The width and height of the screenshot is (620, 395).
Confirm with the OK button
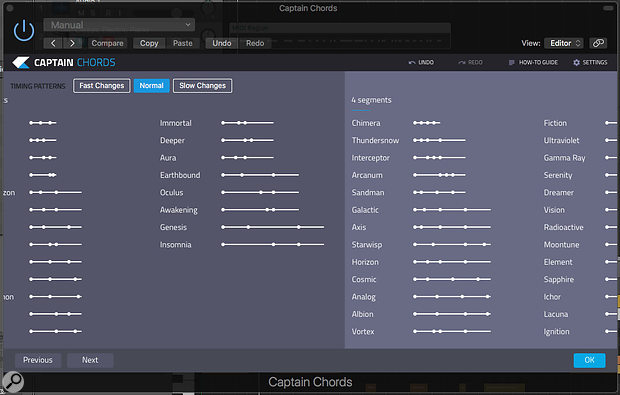point(589,360)
